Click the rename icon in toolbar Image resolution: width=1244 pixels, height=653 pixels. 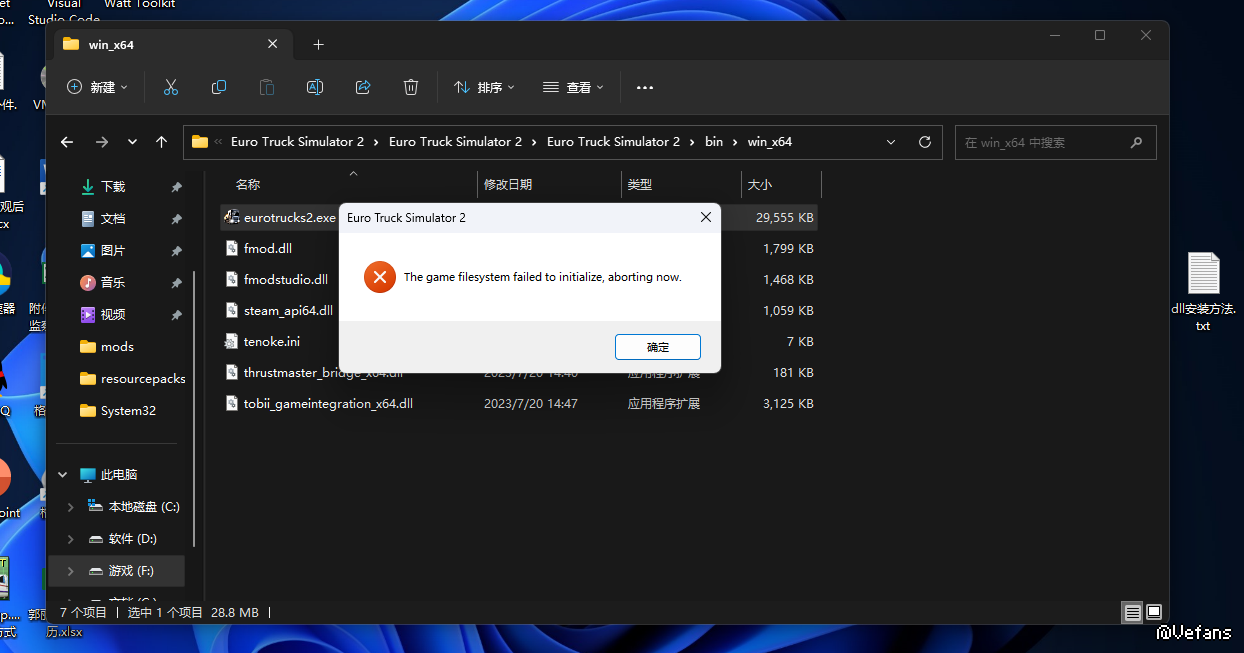pos(315,88)
